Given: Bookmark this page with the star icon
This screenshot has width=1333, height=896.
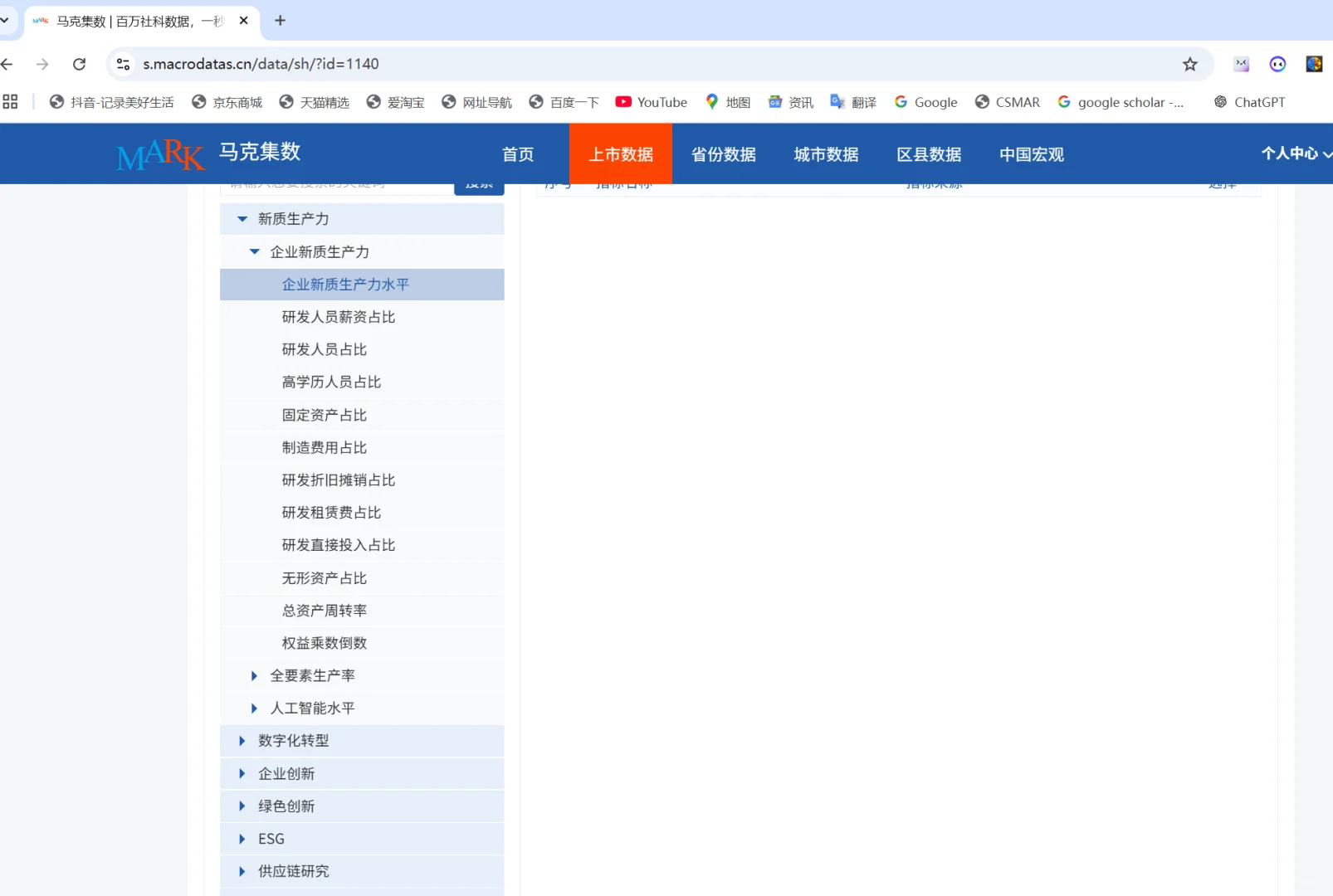Looking at the screenshot, I should coord(1190,63).
